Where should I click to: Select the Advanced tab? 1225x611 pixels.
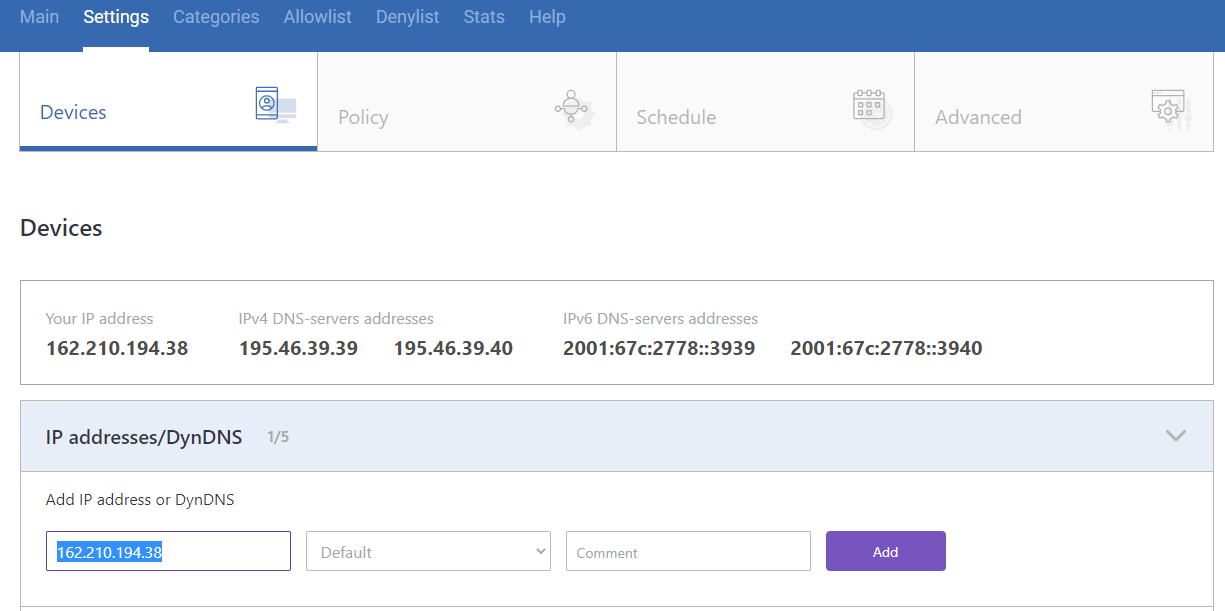(x=978, y=117)
